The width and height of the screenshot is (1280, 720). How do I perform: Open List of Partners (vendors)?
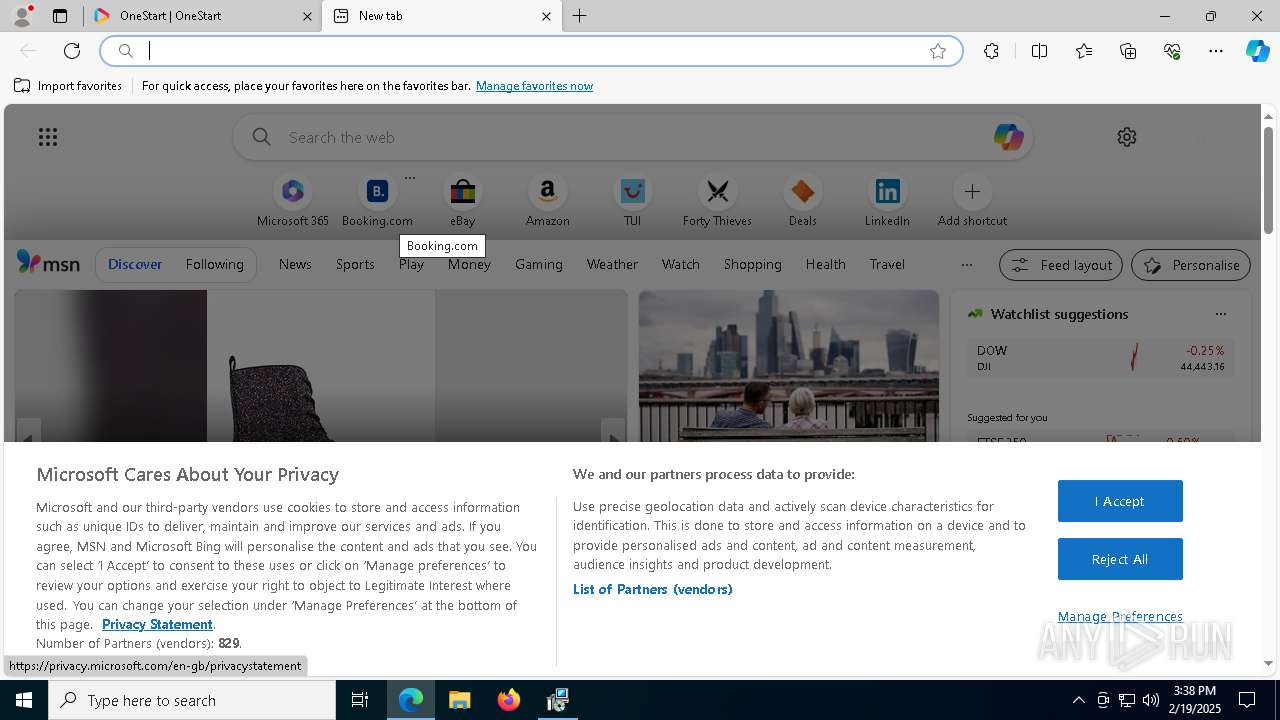652,589
